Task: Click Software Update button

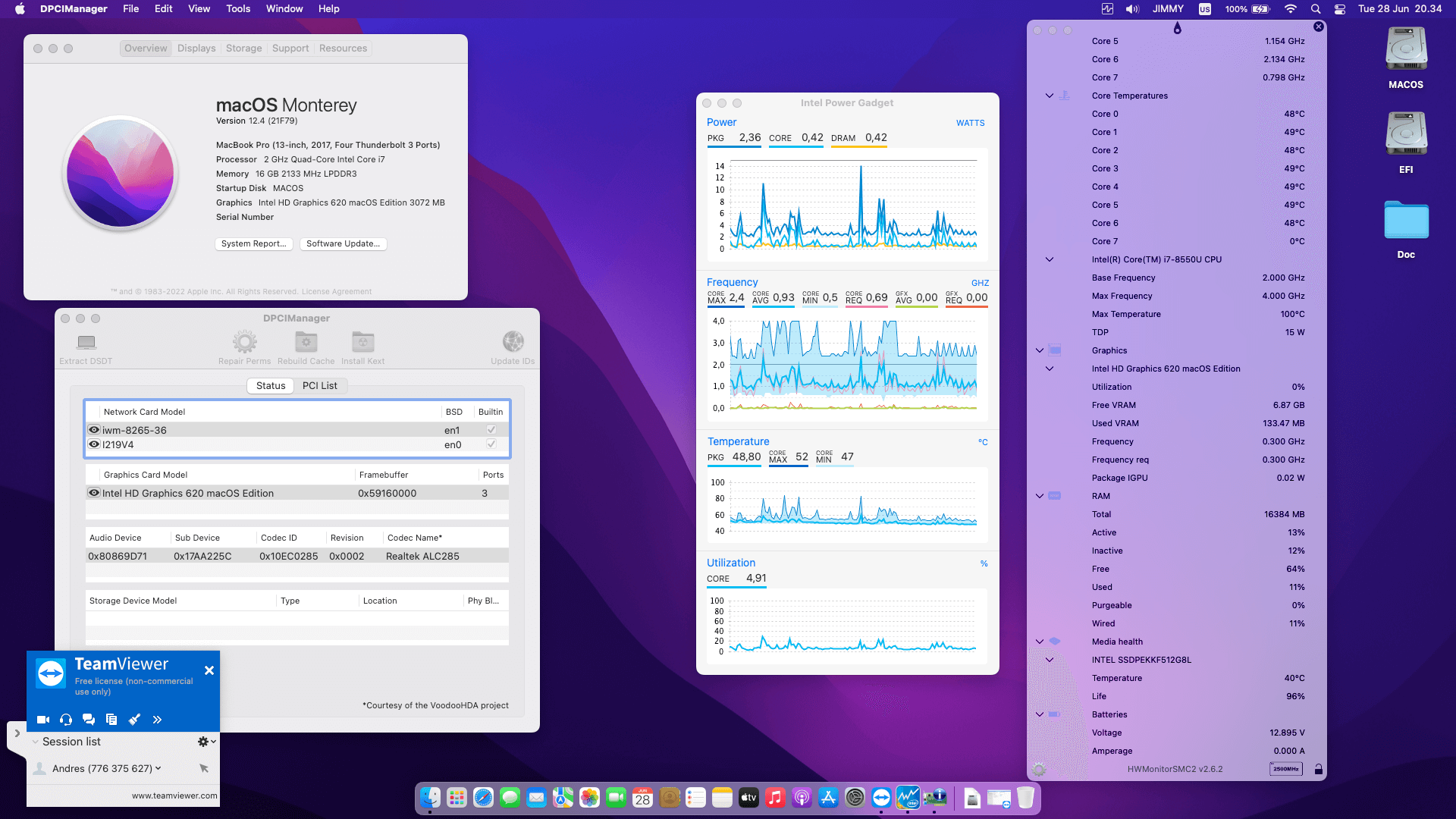Action: [x=344, y=243]
